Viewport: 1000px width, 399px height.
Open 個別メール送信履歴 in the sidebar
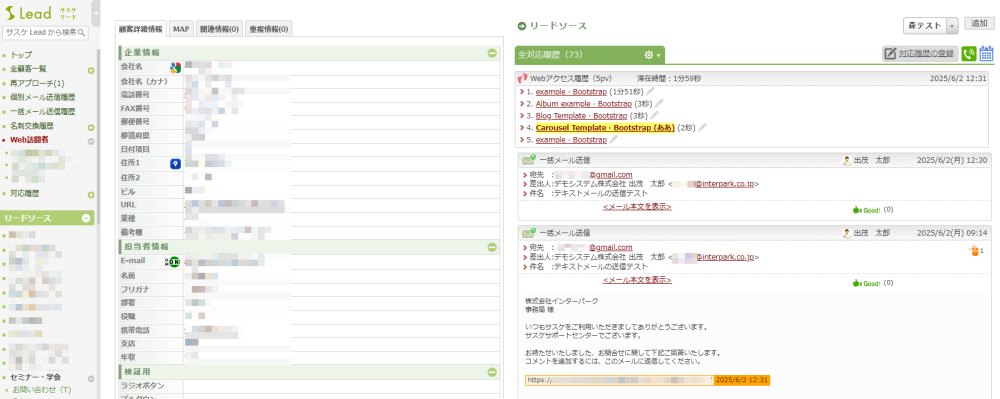click(42, 98)
